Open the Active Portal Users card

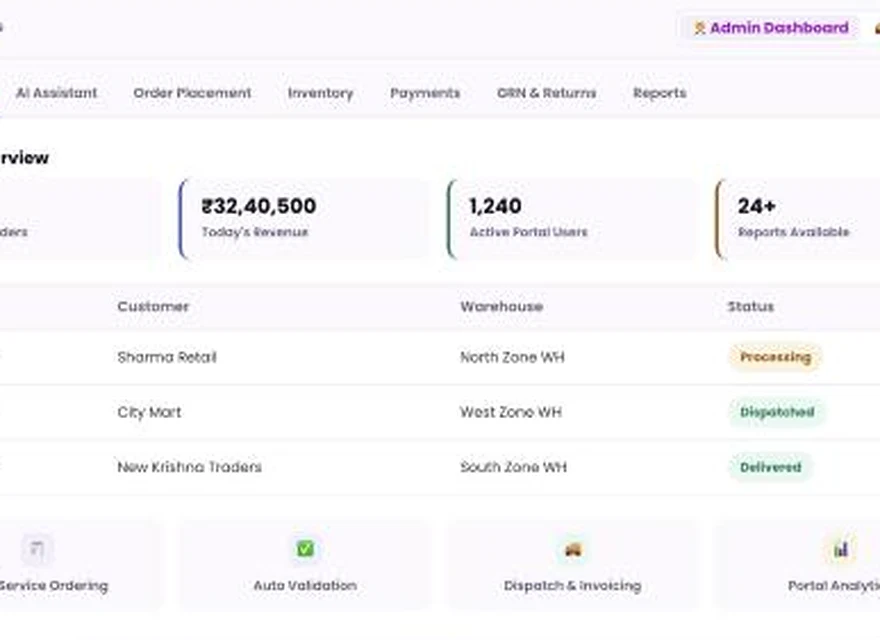(572, 219)
